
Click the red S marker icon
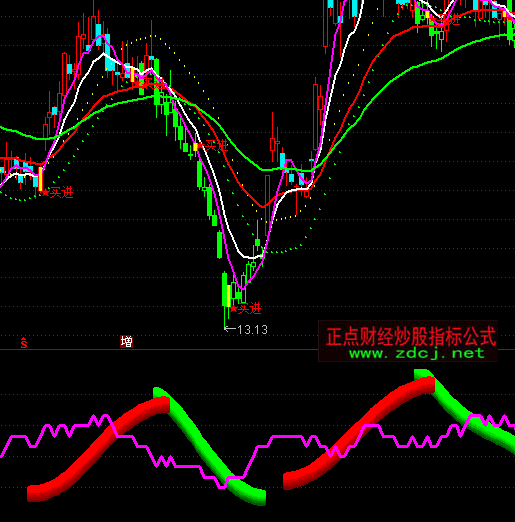[23, 343]
